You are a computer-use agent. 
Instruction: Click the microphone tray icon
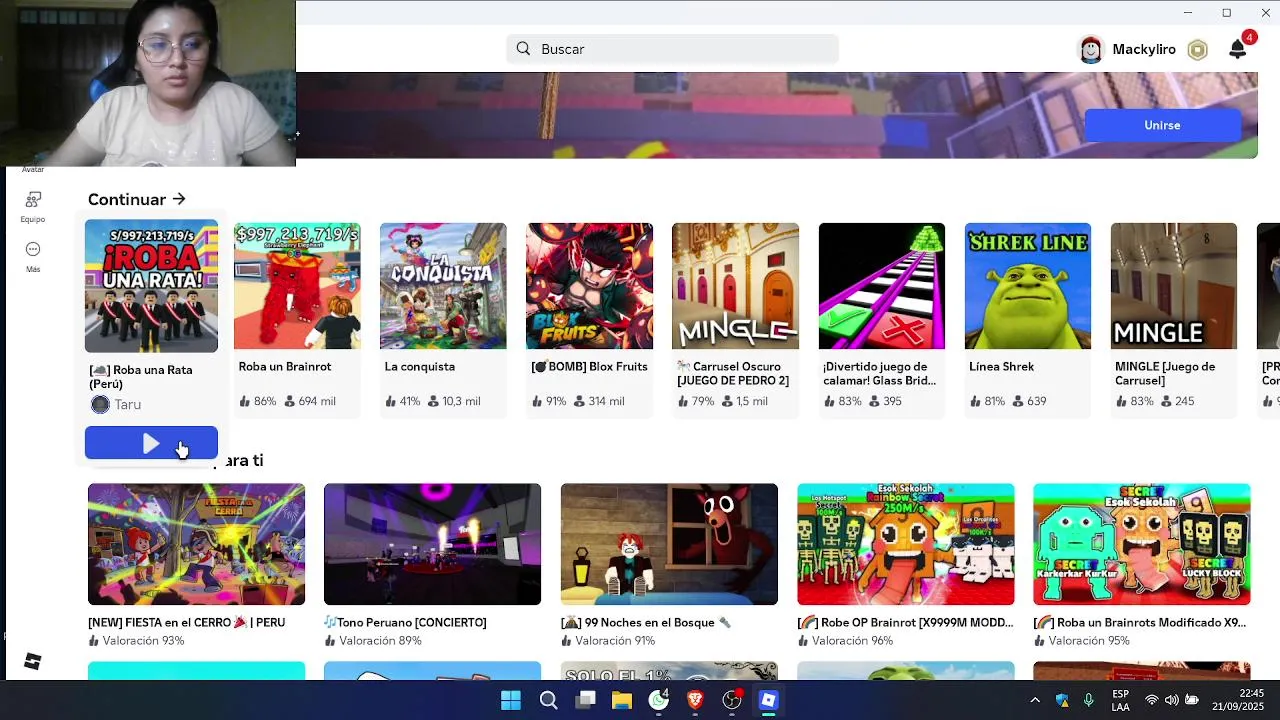(1088, 700)
